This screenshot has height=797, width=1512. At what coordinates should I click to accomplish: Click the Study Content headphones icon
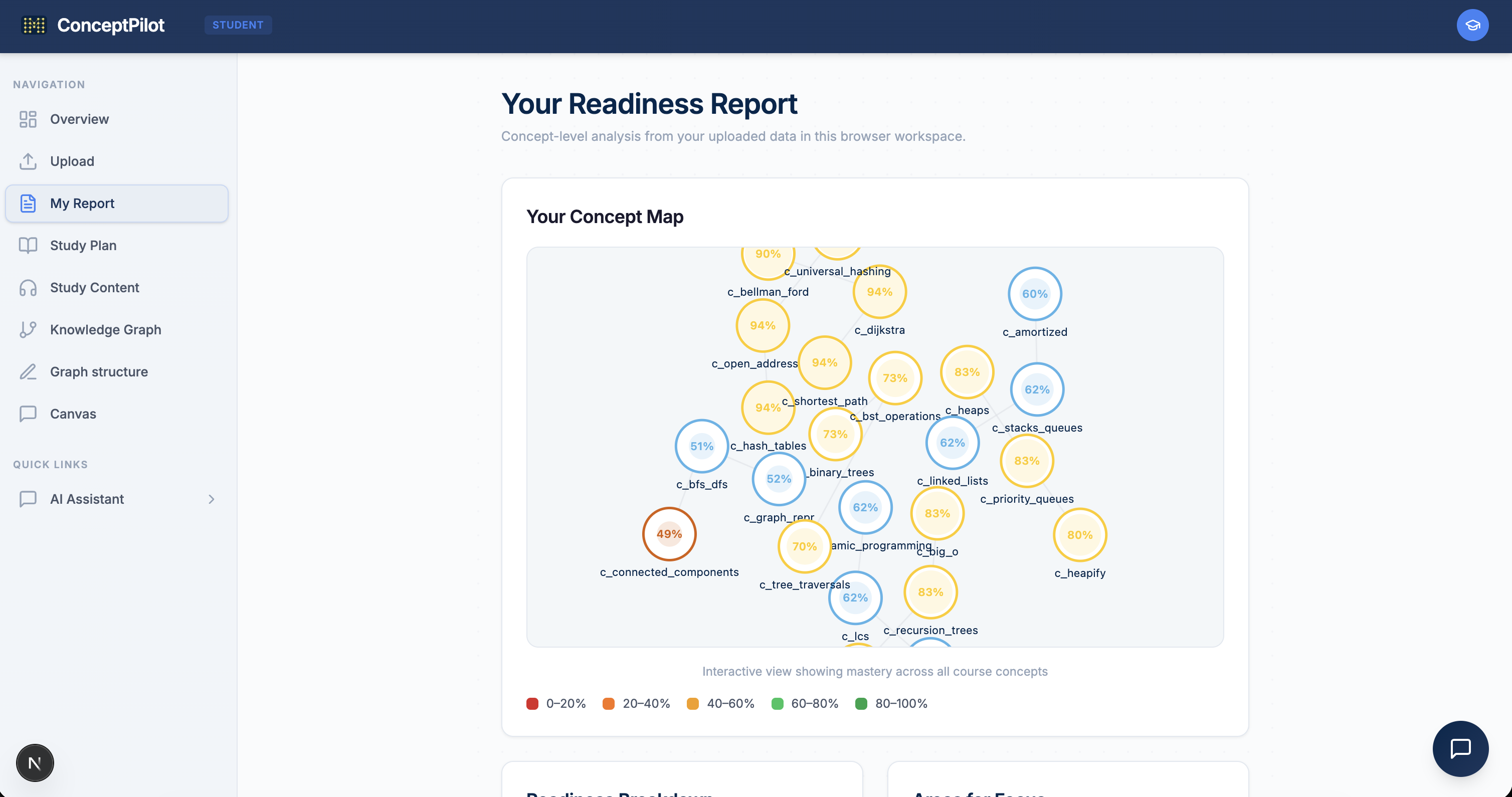(28, 288)
